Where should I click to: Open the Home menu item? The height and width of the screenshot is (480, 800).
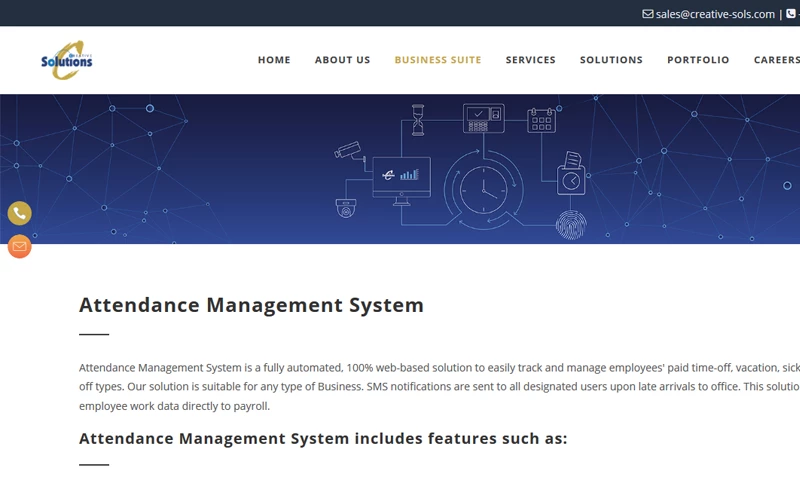point(274,60)
